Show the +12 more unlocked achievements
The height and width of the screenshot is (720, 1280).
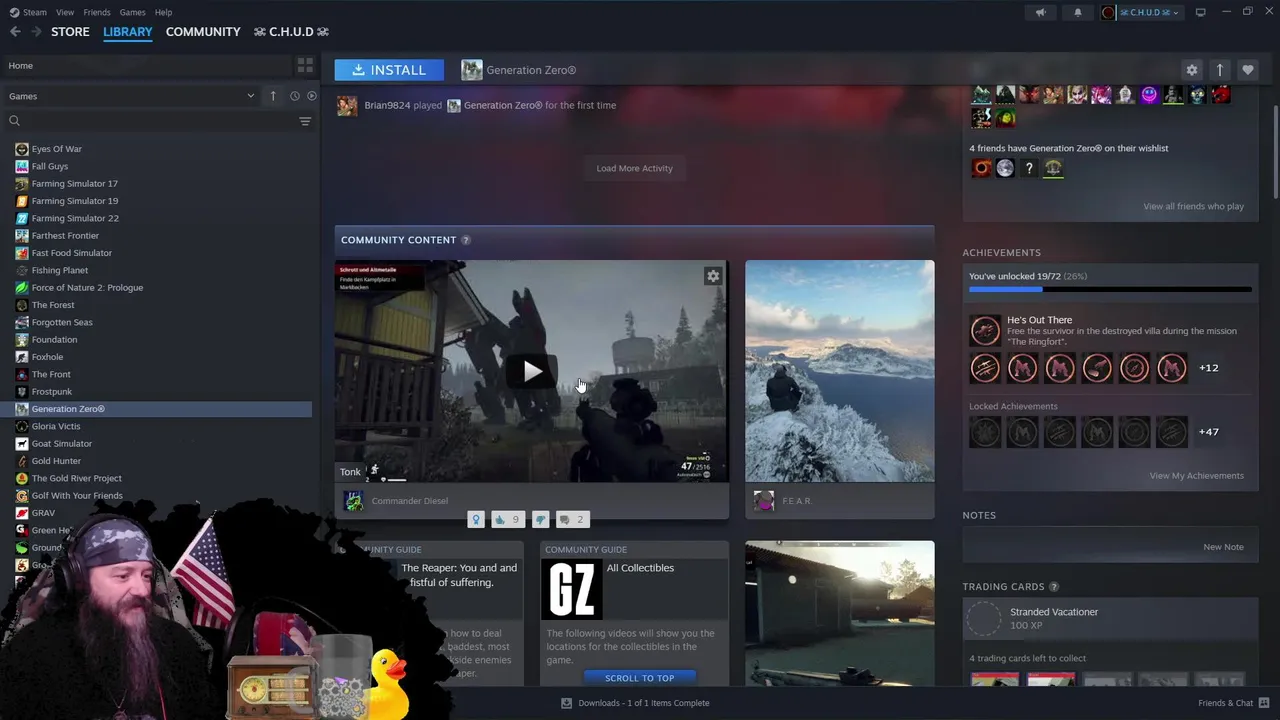pos(1209,368)
